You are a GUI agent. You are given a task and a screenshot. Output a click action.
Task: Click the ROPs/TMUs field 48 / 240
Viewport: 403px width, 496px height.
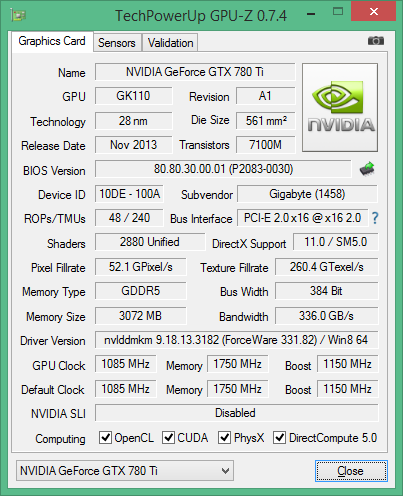[x=129, y=218]
